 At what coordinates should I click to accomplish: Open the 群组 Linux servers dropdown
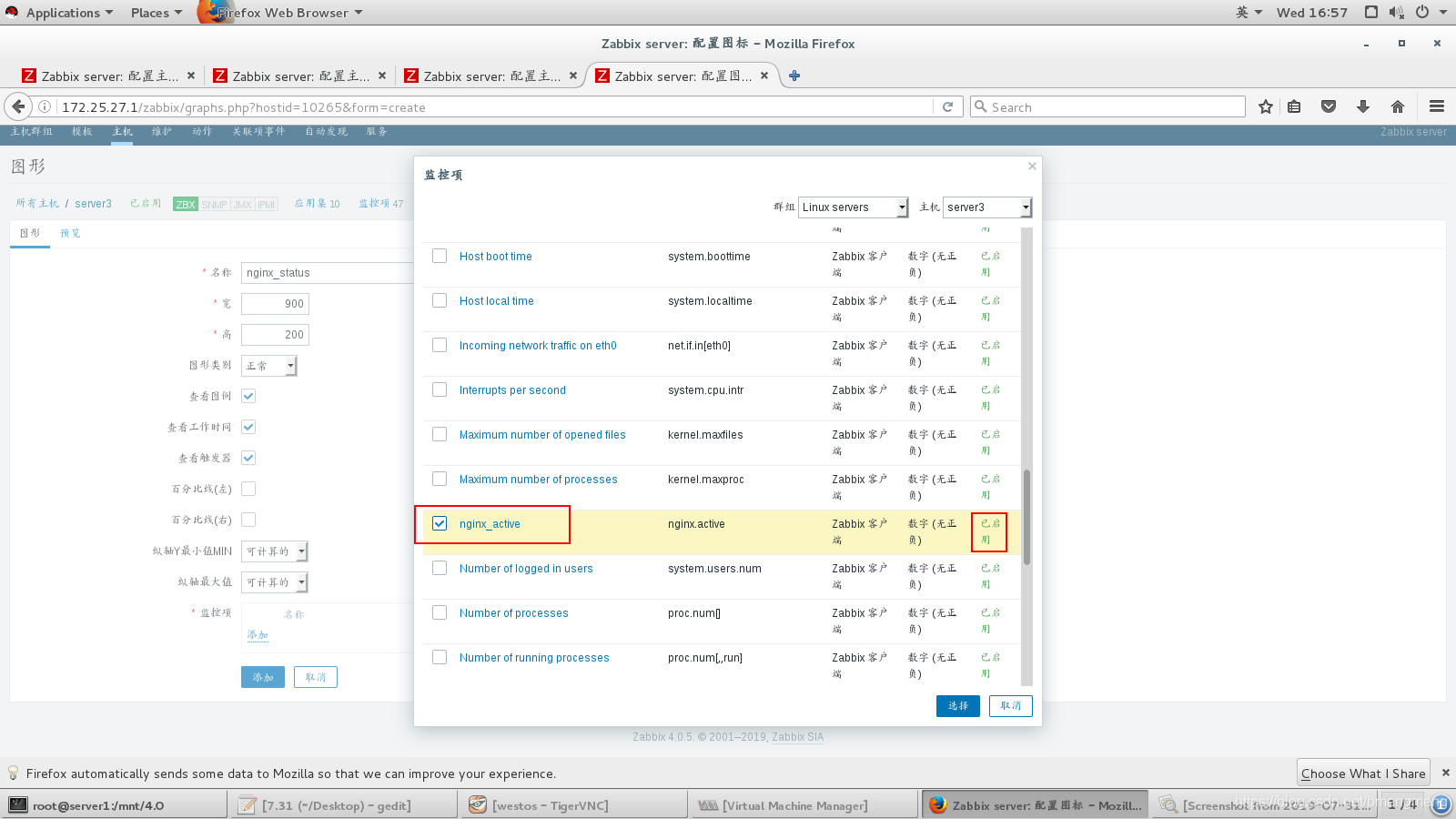pos(853,207)
